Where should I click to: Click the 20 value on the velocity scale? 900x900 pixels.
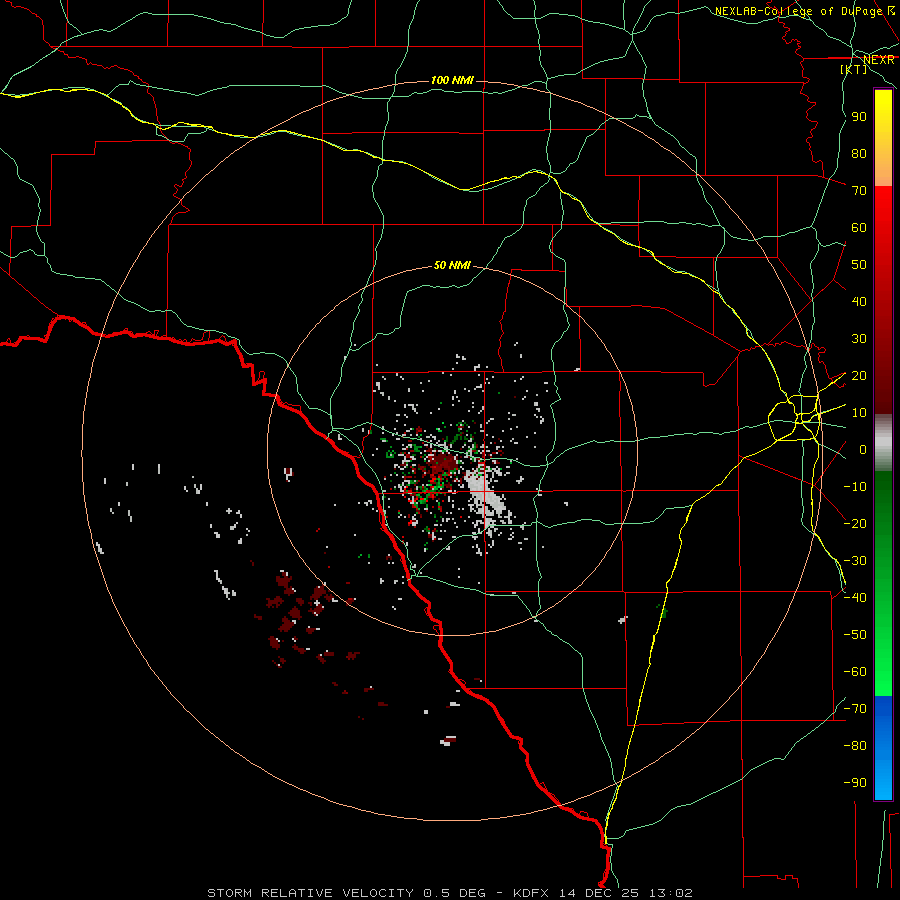(x=859, y=376)
